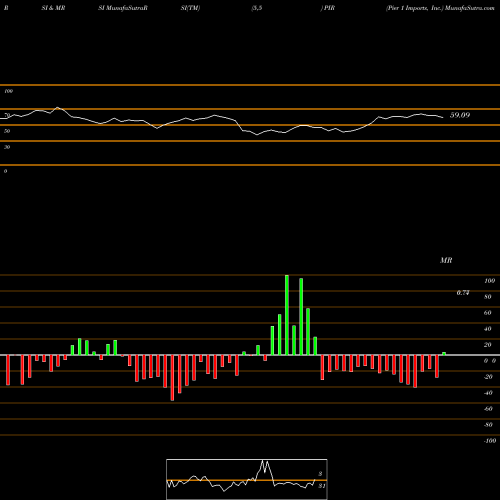The height and width of the screenshot is (500, 500).
Task: Click the 0.74 MR value text
Action: tap(463, 293)
